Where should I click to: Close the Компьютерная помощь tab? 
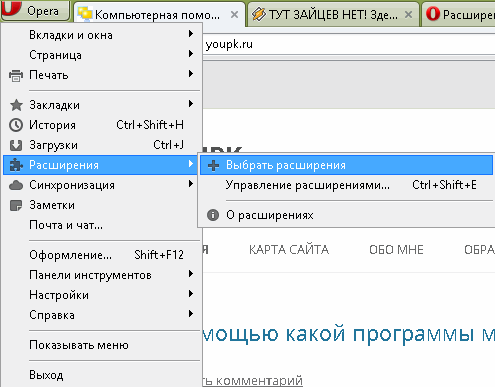pos(234,14)
